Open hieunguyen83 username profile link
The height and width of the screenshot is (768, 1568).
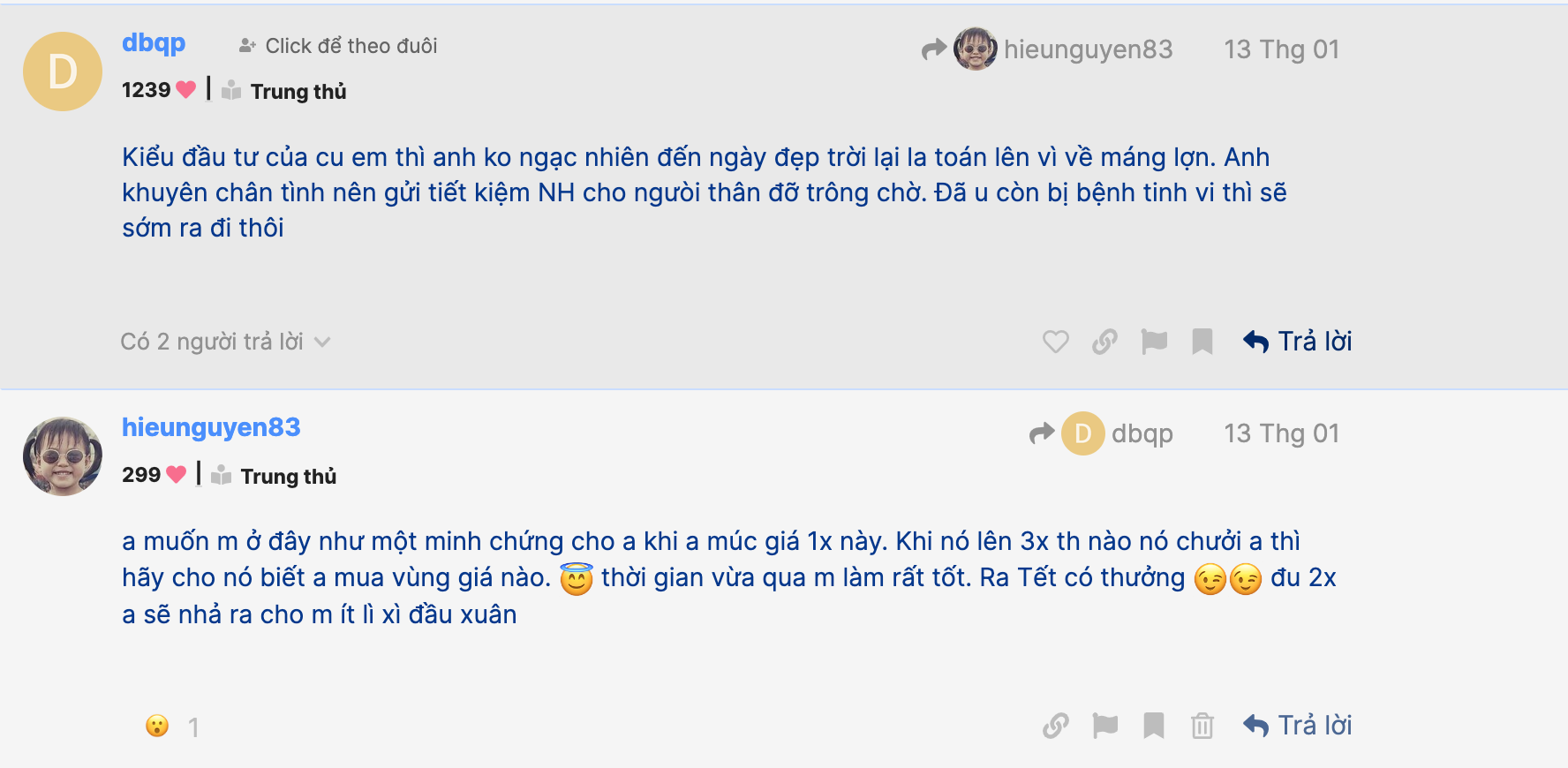click(211, 427)
